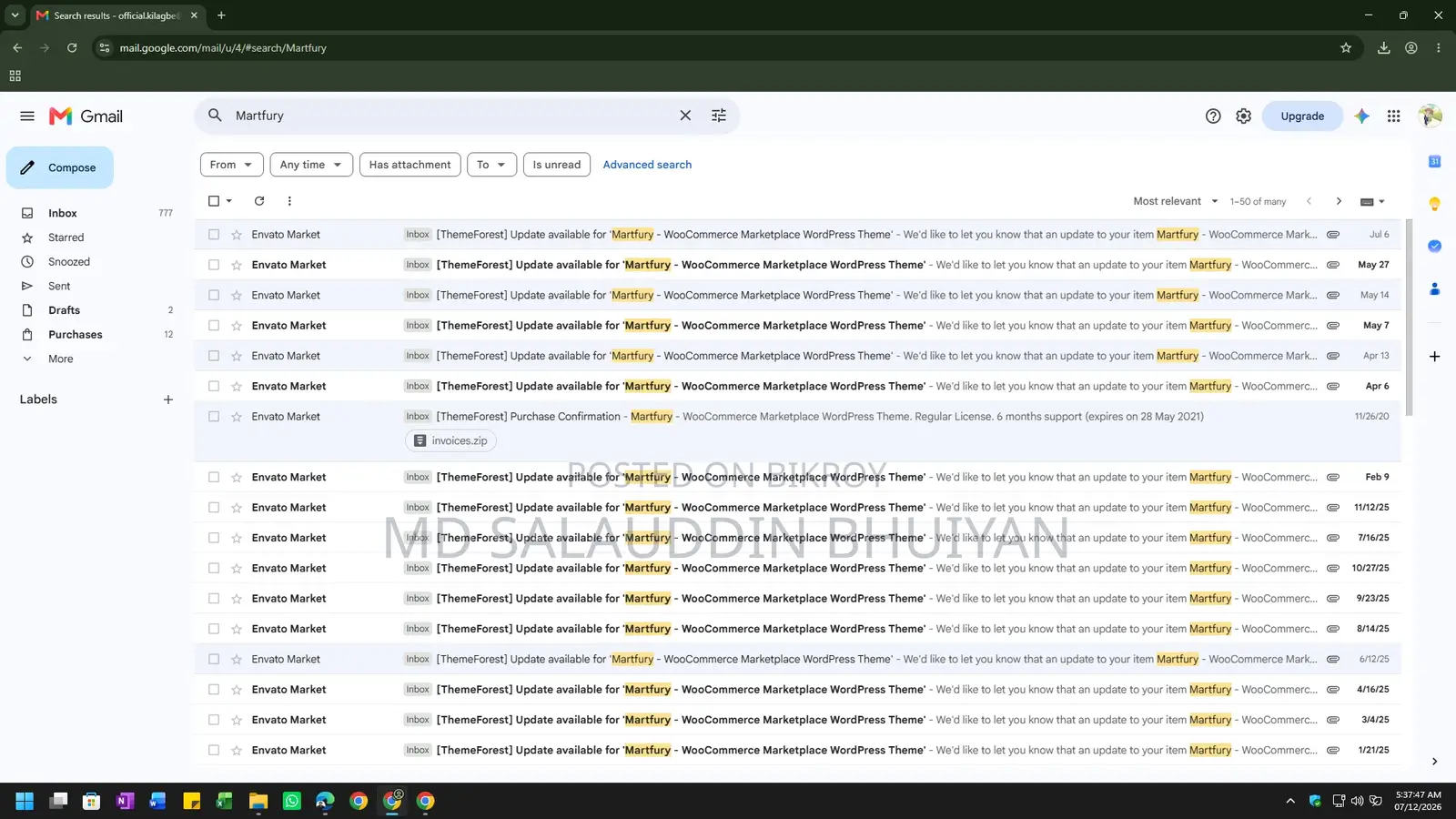
Task: Open Google Keep side panel icon
Action: pyautogui.click(x=1434, y=204)
